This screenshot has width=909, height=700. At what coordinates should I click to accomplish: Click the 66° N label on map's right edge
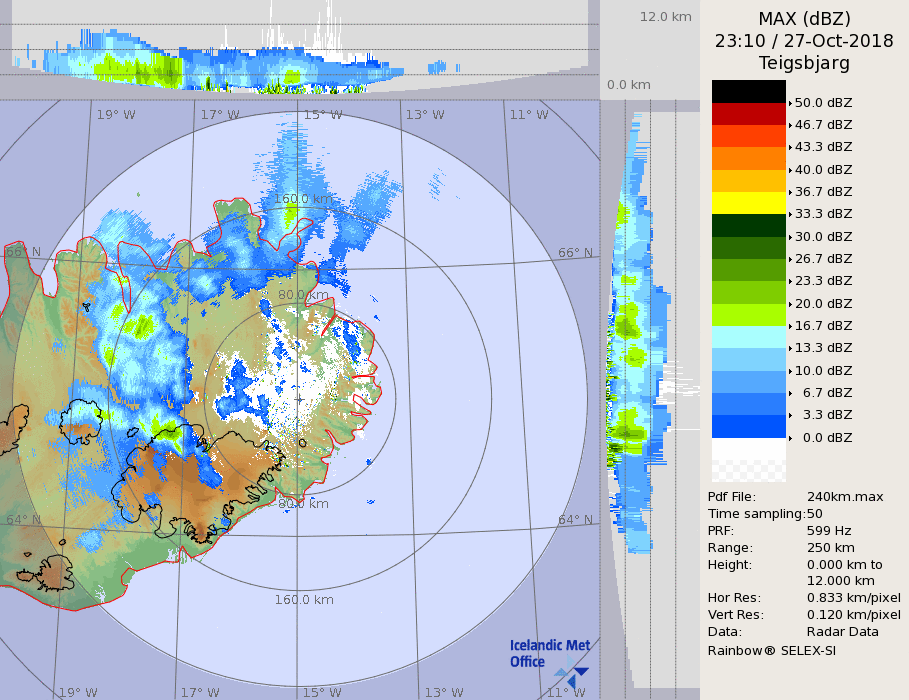click(575, 253)
